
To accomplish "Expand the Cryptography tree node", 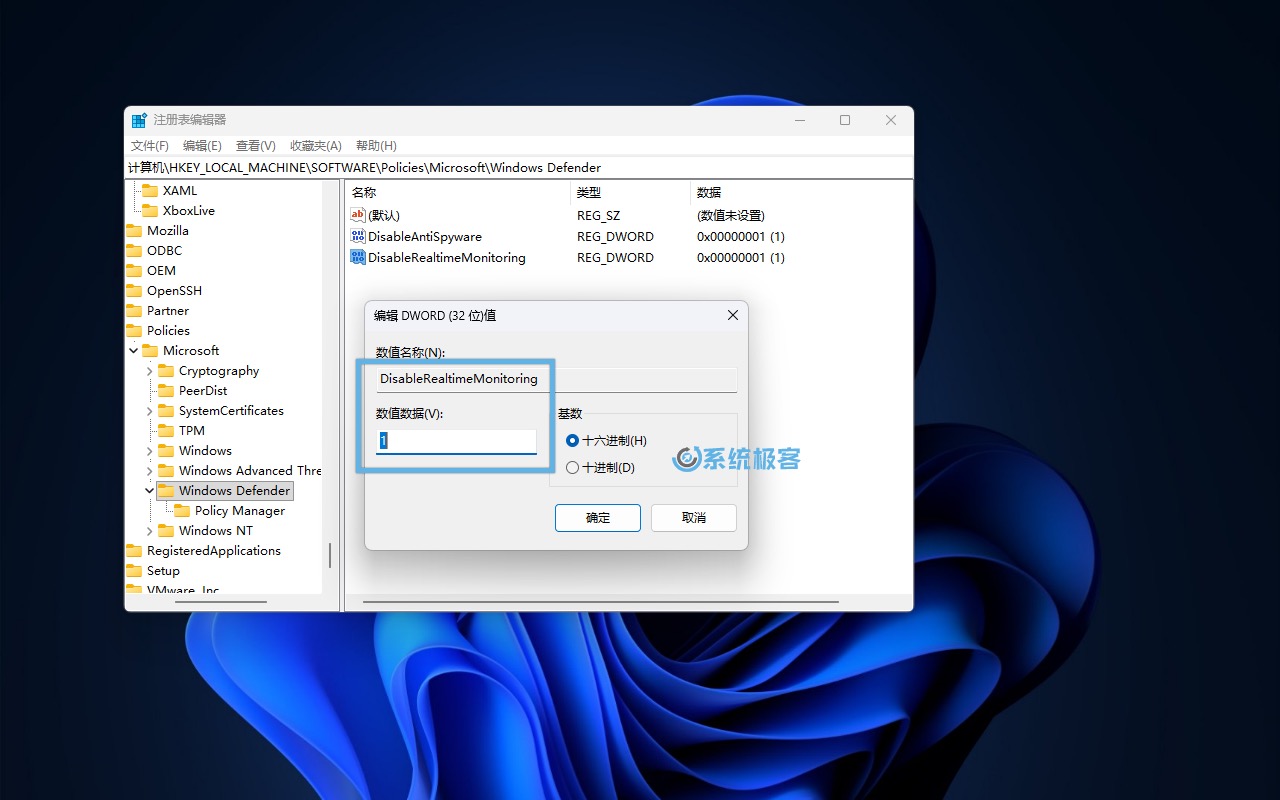I will [149, 371].
